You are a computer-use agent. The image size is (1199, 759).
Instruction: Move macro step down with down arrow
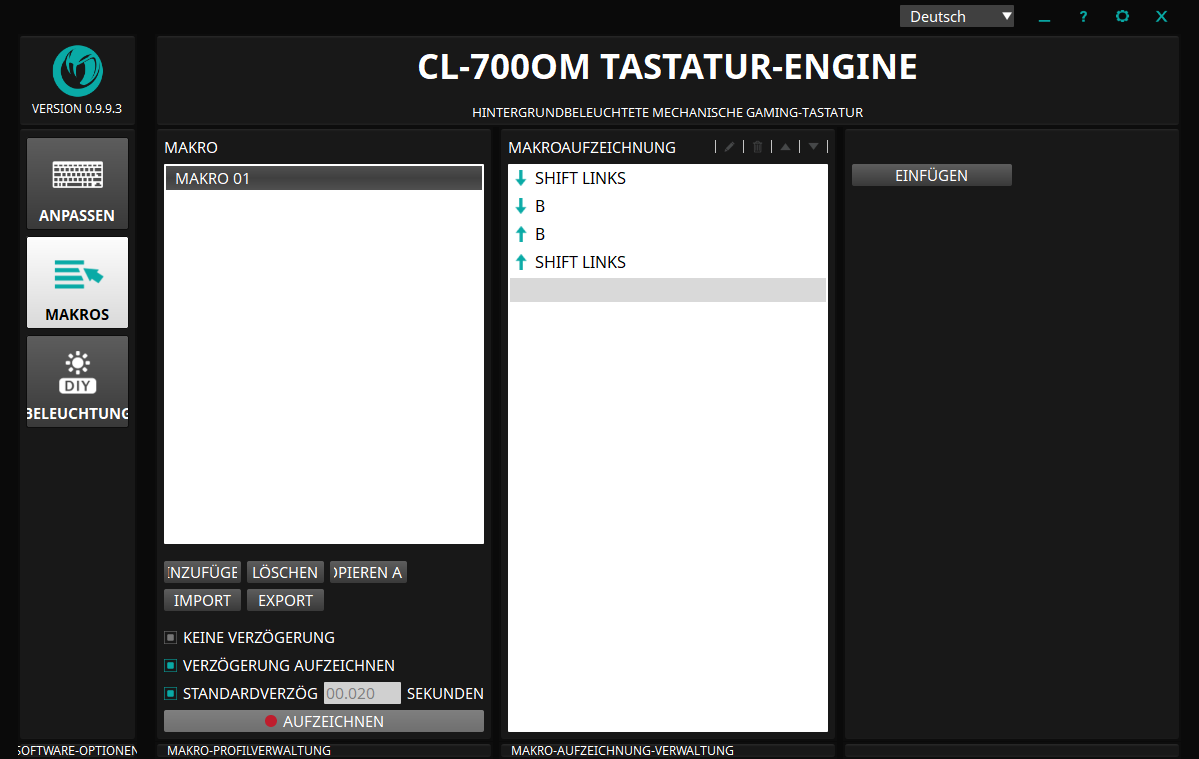[813, 147]
